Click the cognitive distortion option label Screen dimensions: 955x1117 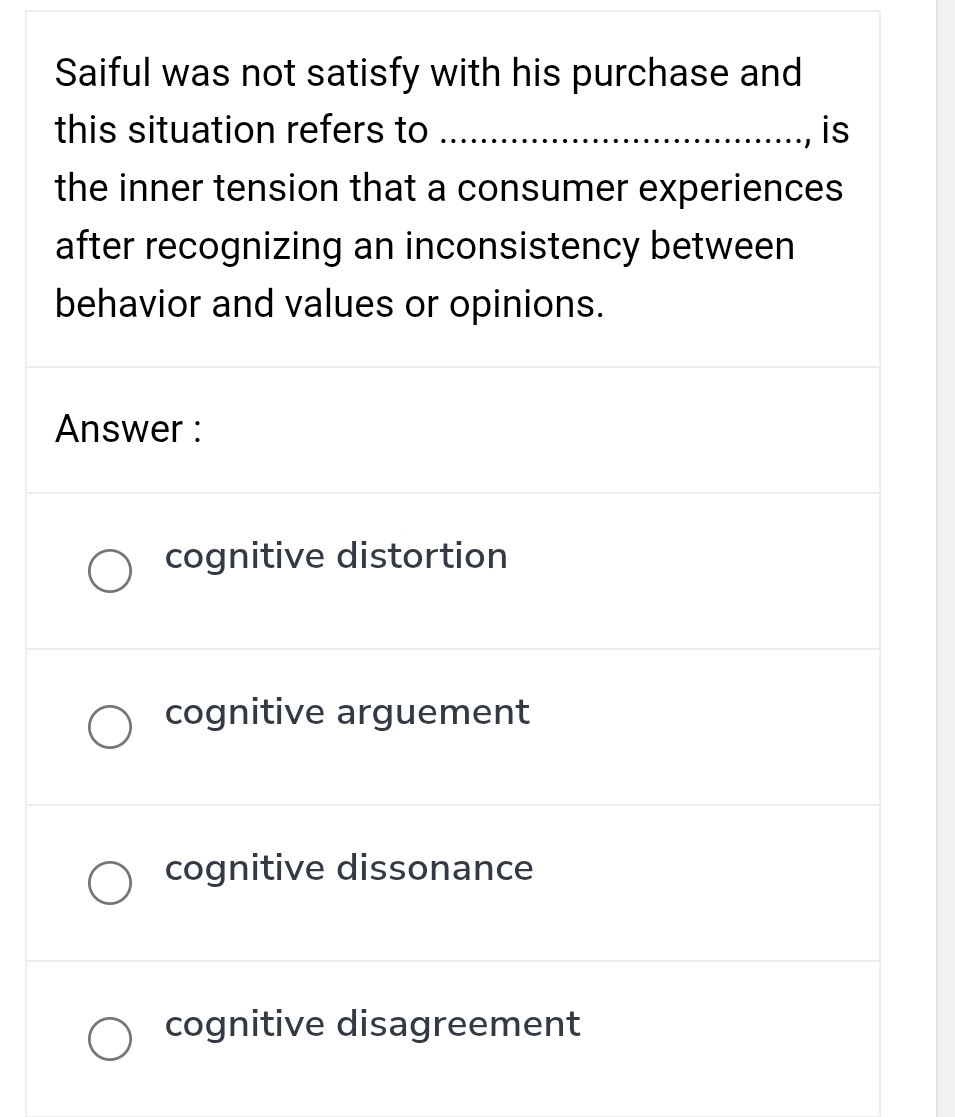[x=336, y=556]
